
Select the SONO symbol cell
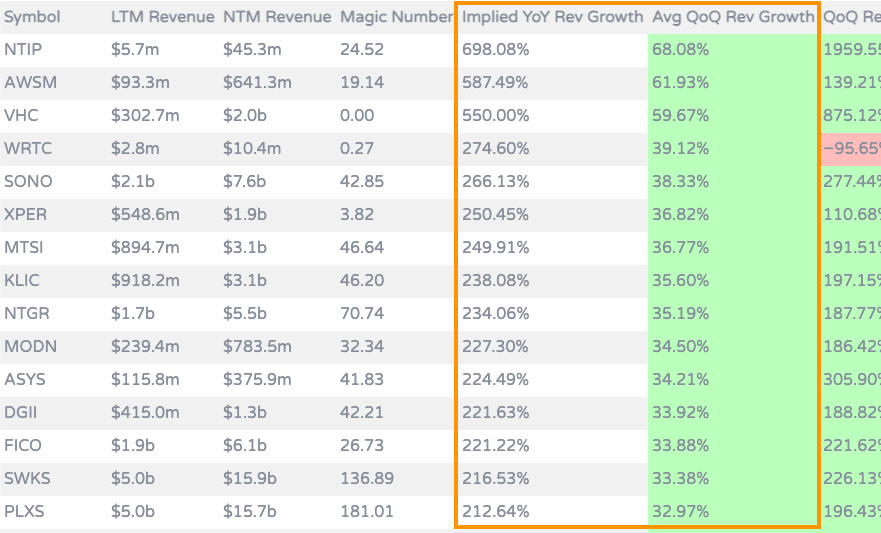pos(28,181)
